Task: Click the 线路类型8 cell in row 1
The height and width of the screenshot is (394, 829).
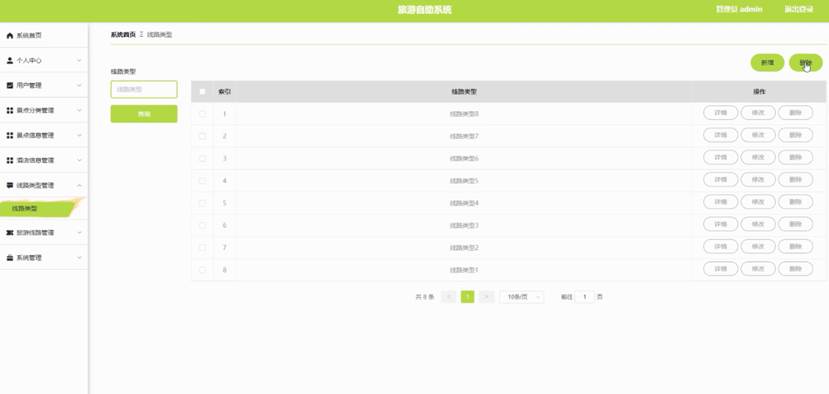Action: 464,114
